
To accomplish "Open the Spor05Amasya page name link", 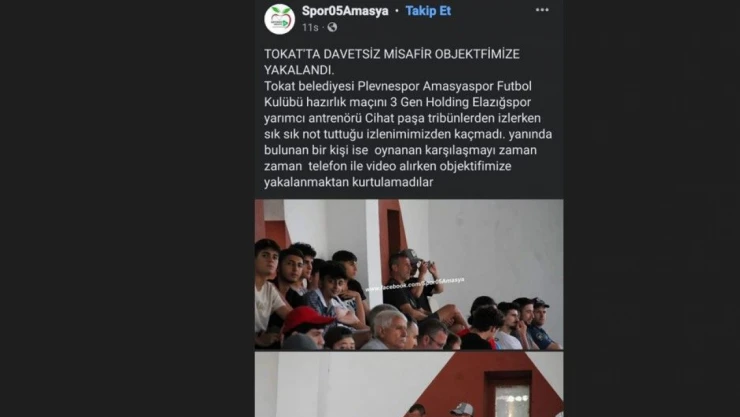I will tap(345, 11).
